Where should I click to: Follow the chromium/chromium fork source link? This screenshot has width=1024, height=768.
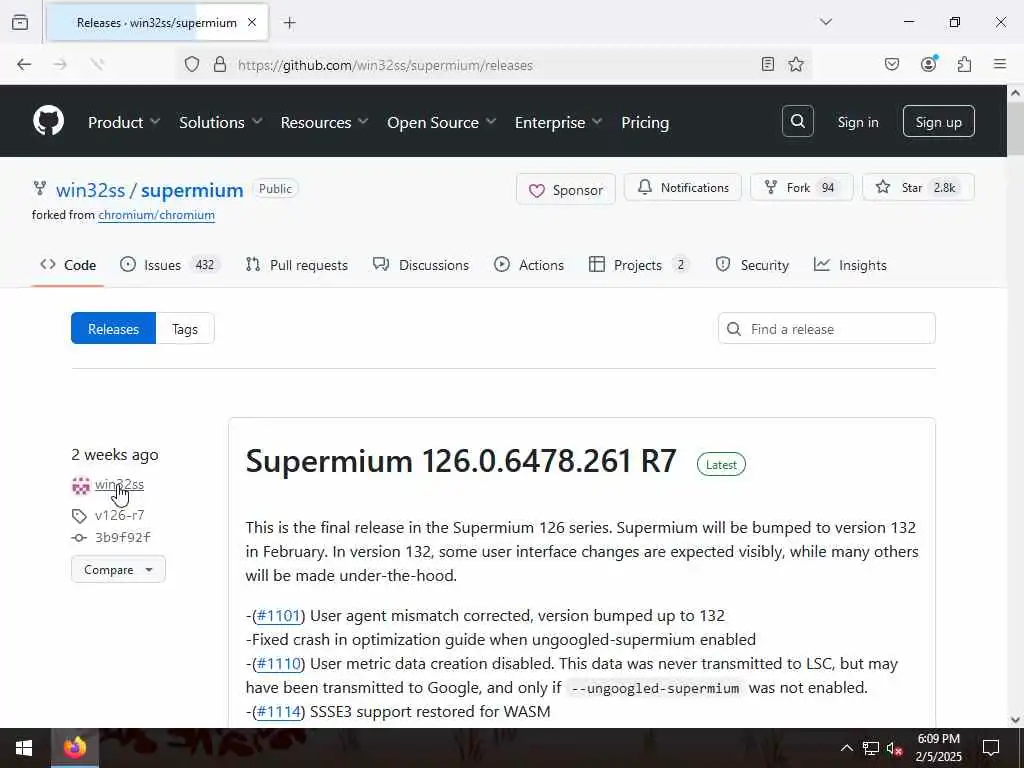coord(156,215)
